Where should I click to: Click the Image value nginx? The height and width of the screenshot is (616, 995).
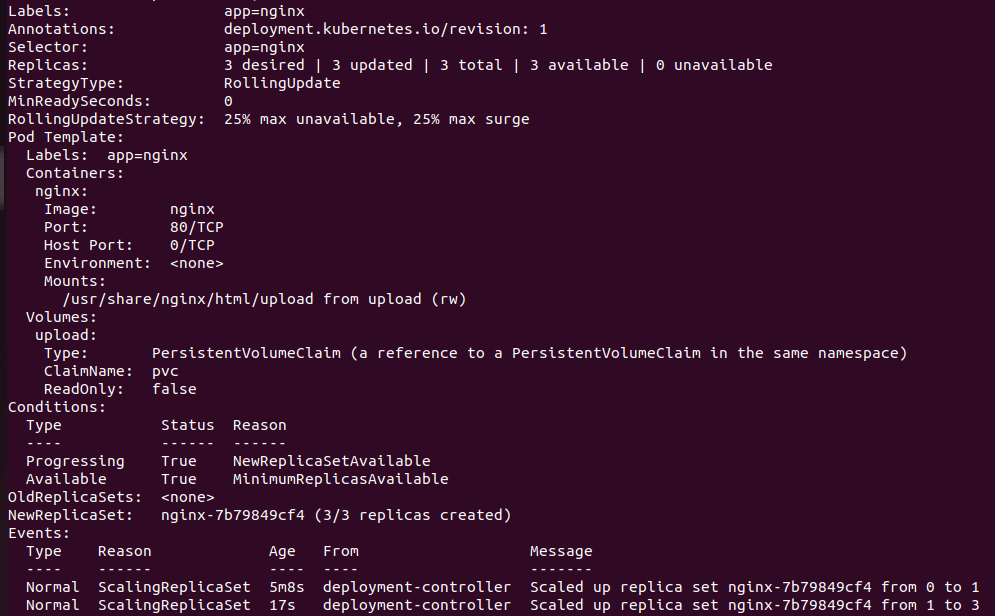pyautogui.click(x=192, y=209)
